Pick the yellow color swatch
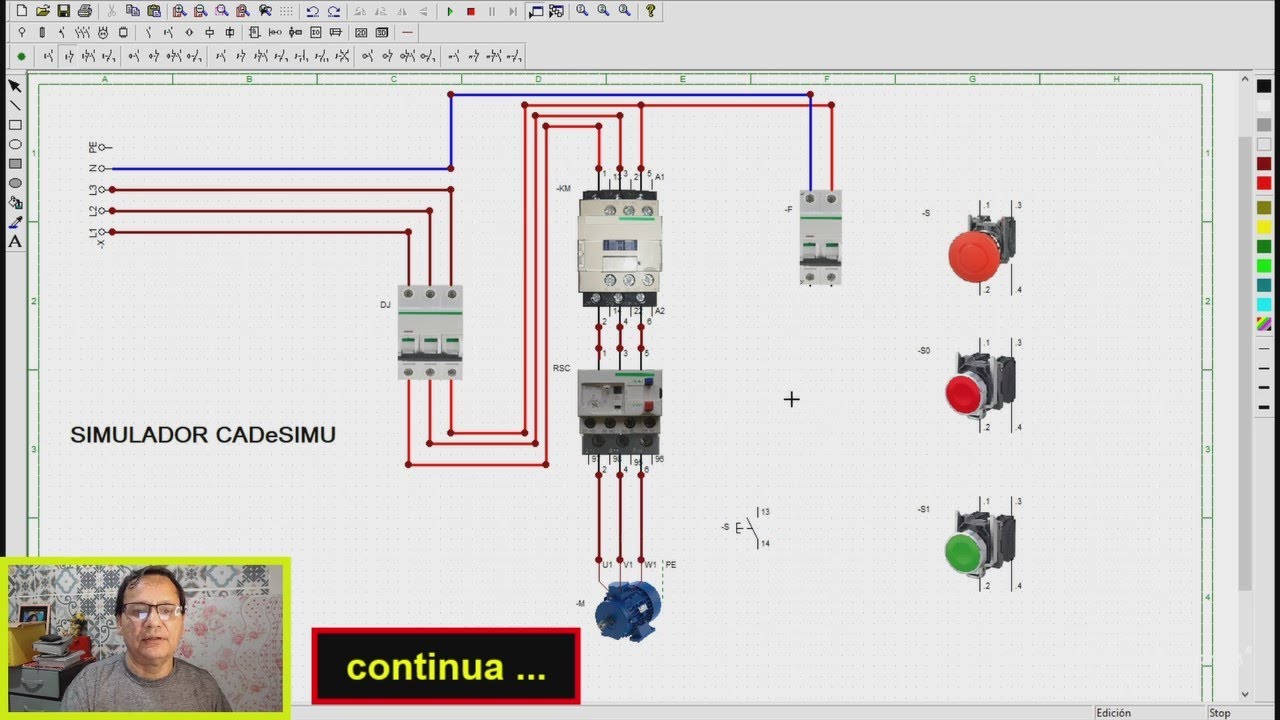 1264,227
